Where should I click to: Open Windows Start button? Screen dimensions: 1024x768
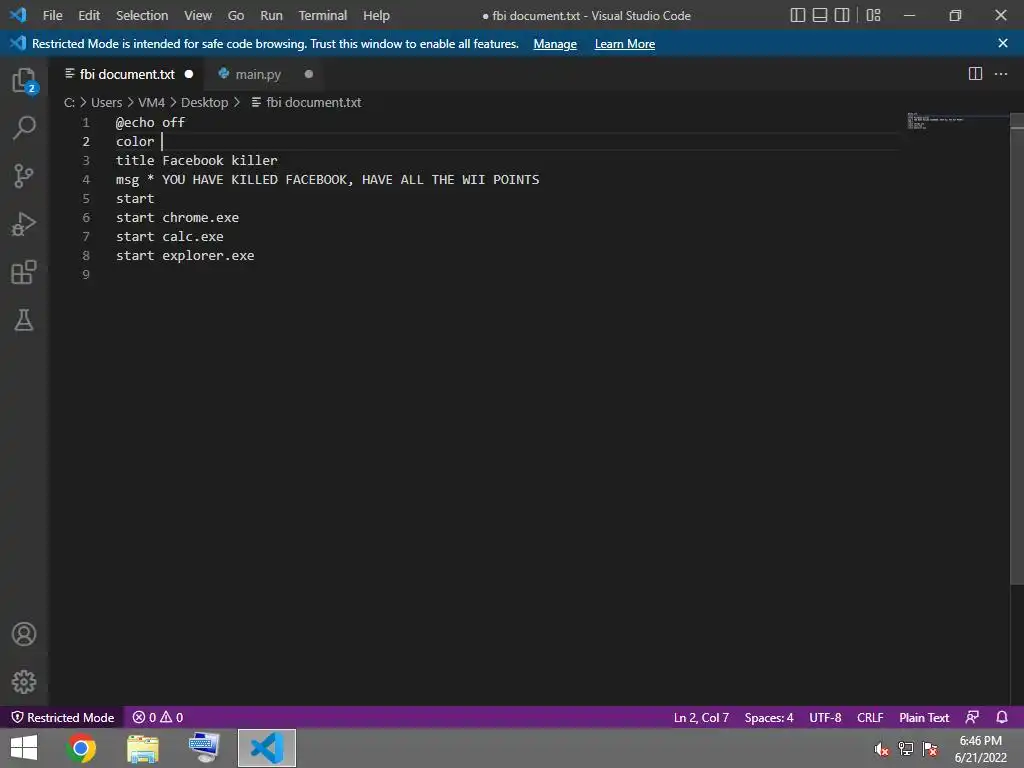[24, 748]
